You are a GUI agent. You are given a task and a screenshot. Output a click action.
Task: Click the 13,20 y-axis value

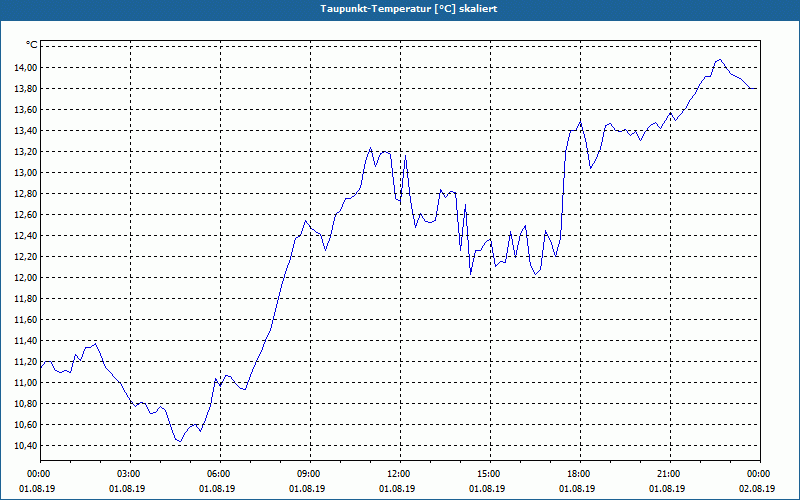pyautogui.click(x=27, y=152)
